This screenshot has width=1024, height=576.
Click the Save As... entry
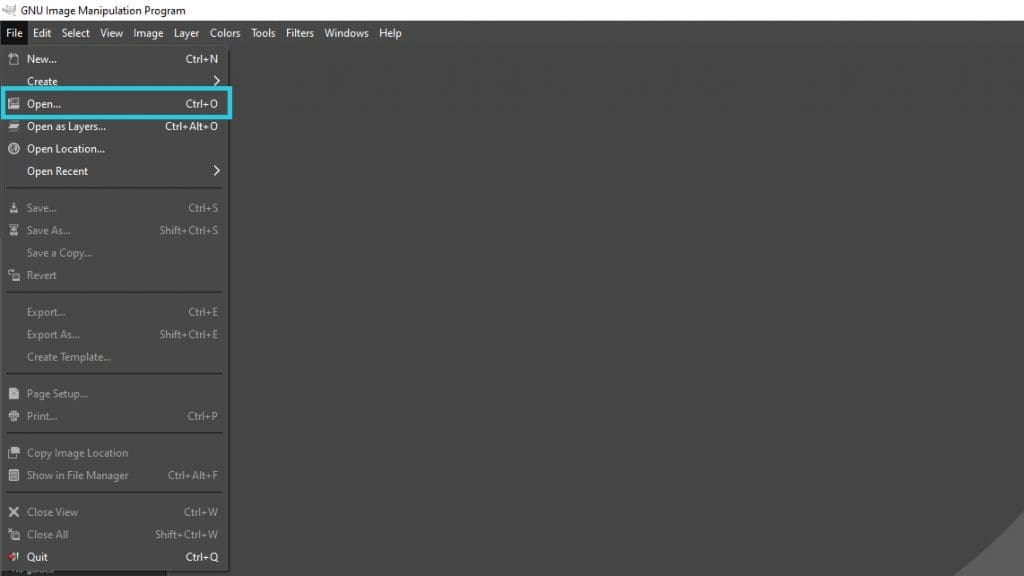pos(114,230)
